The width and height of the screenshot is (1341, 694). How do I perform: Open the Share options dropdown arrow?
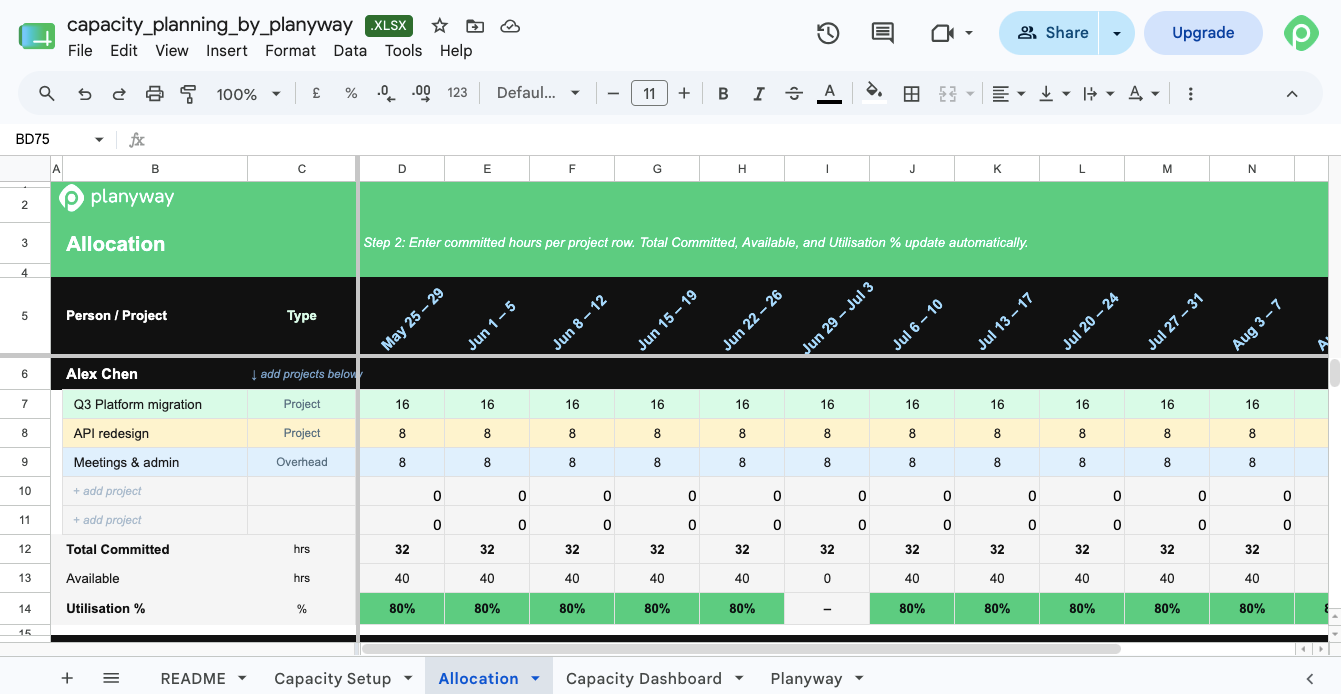(1116, 33)
